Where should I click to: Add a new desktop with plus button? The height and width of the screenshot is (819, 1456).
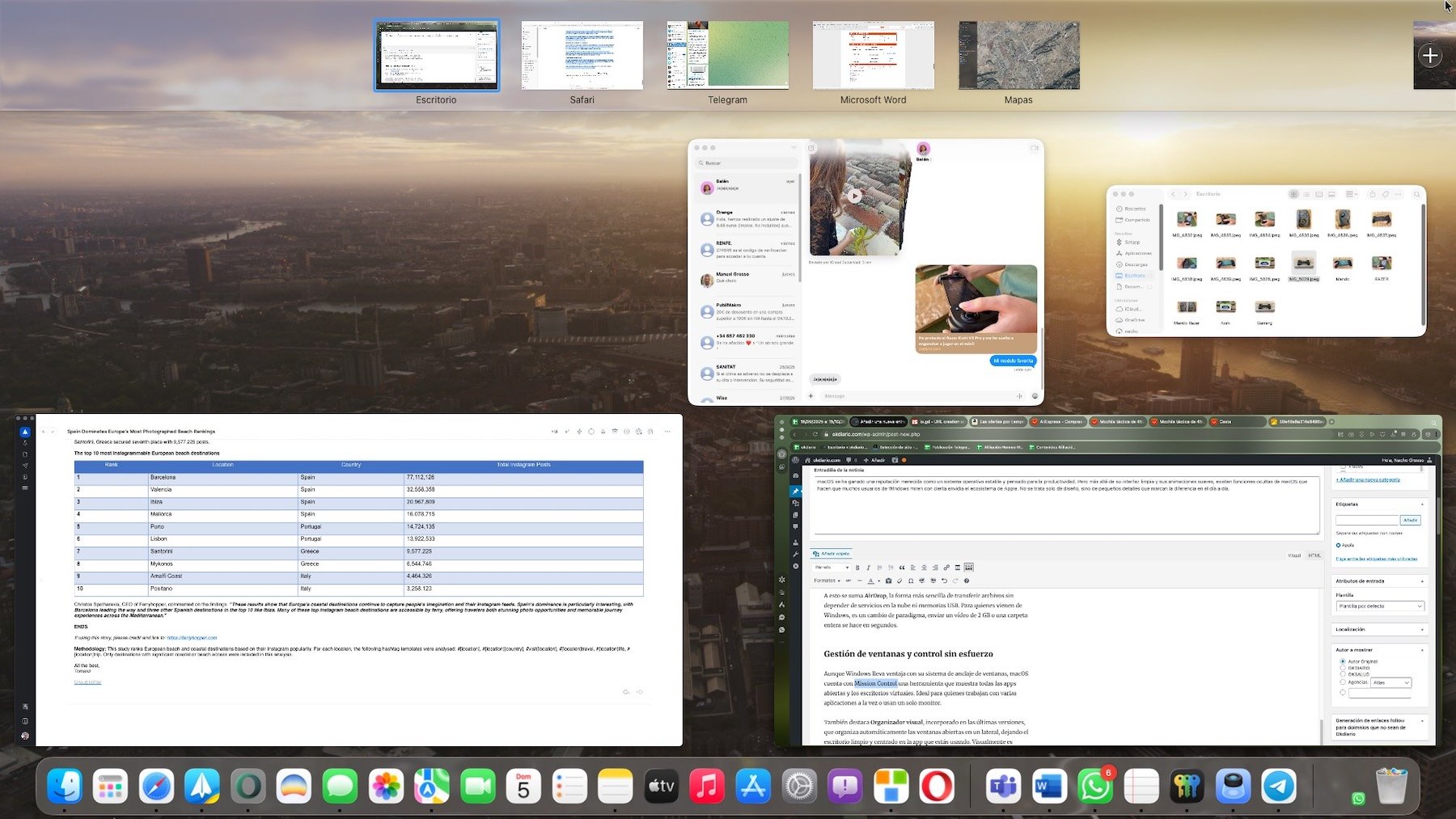pyautogui.click(x=1430, y=56)
